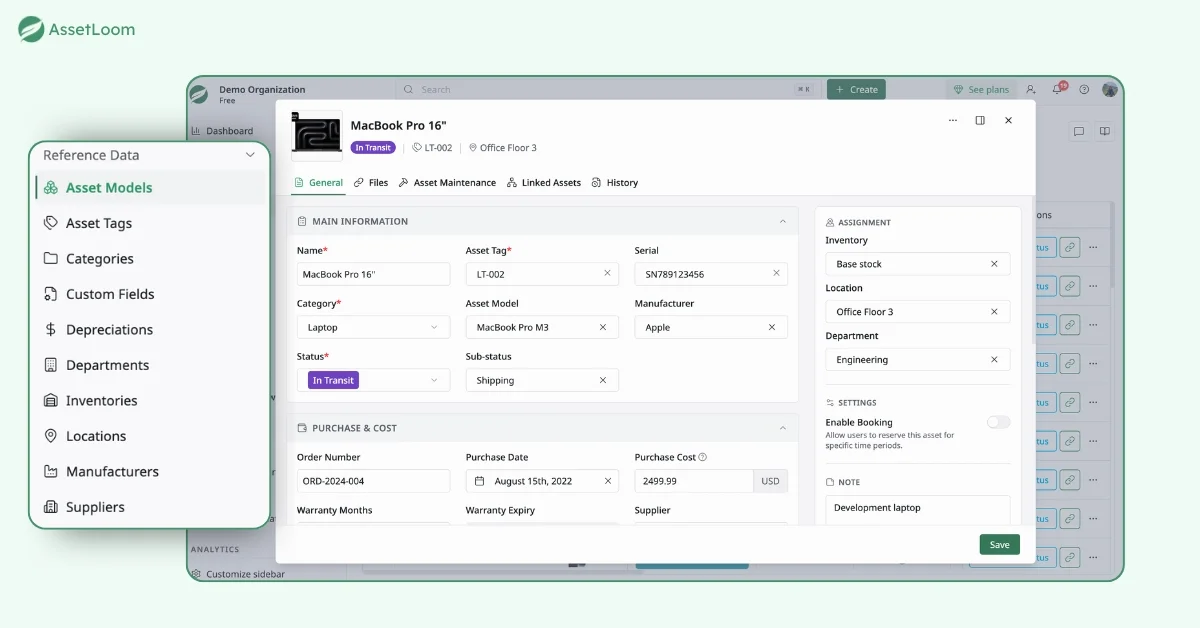Click the Purchase Cost info icon
Viewport: 1200px width, 628px height.
[x=703, y=457]
